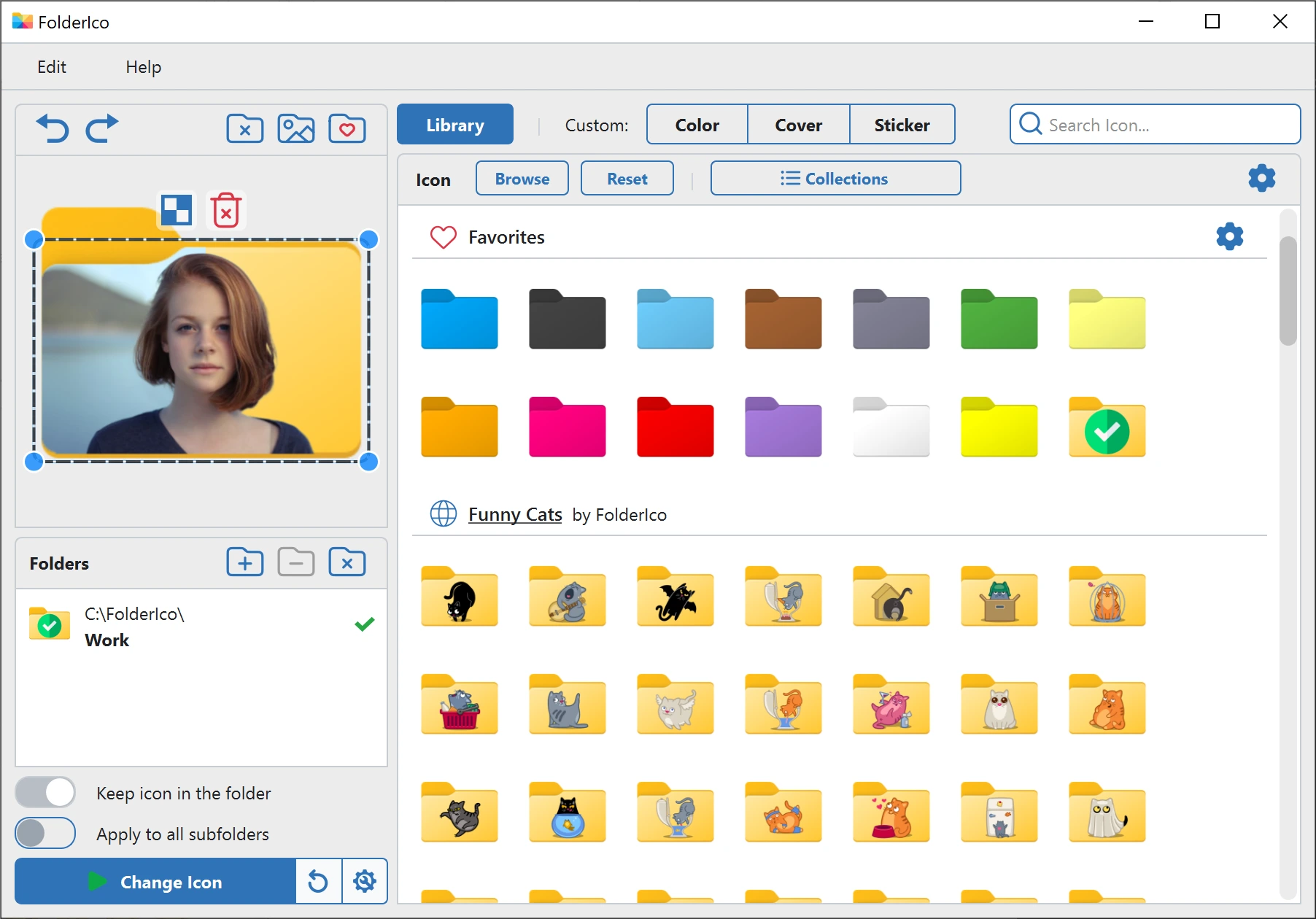Pick the blue folder color in Favorites
This screenshot has width=1316, height=919.
(x=460, y=319)
